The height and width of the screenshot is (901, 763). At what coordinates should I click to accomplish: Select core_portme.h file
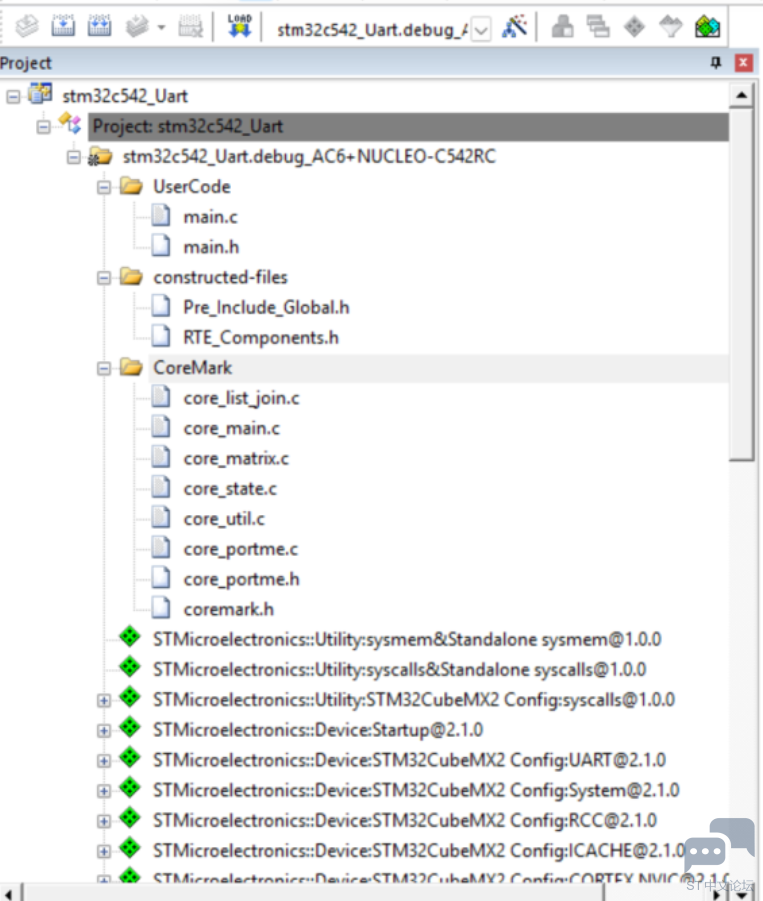coord(241,579)
